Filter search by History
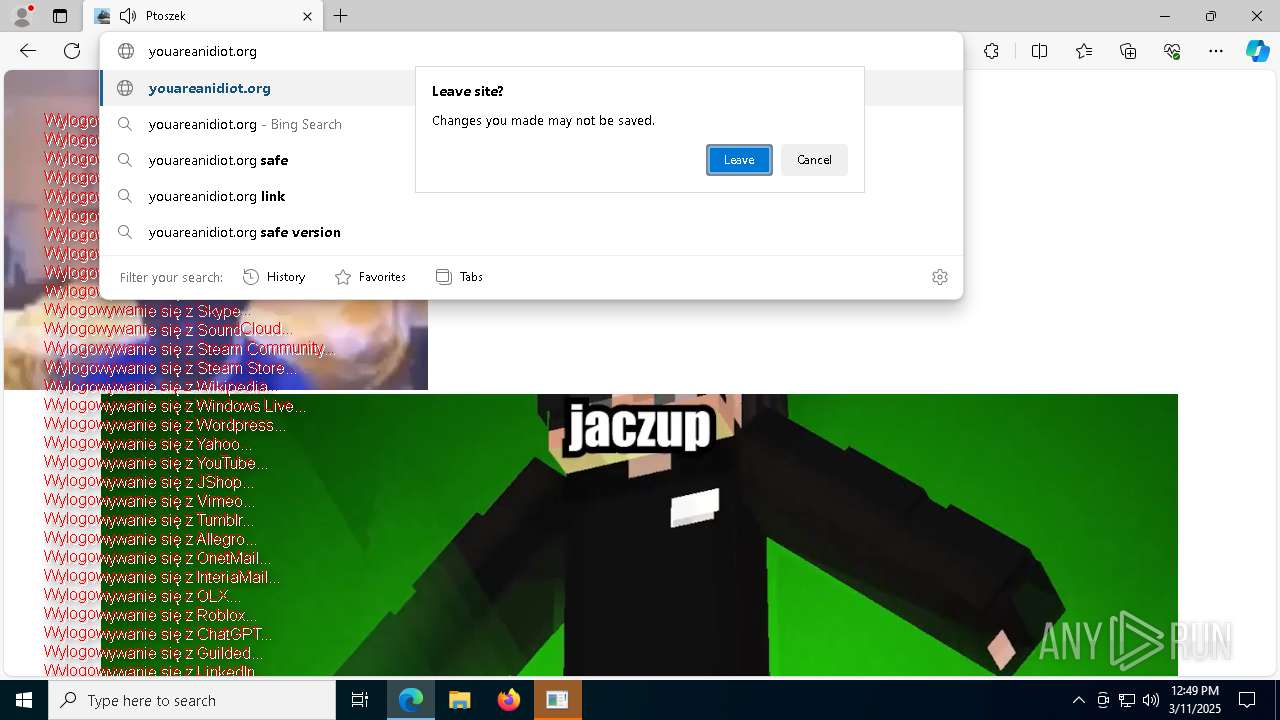The height and width of the screenshot is (720, 1280). coord(274,277)
